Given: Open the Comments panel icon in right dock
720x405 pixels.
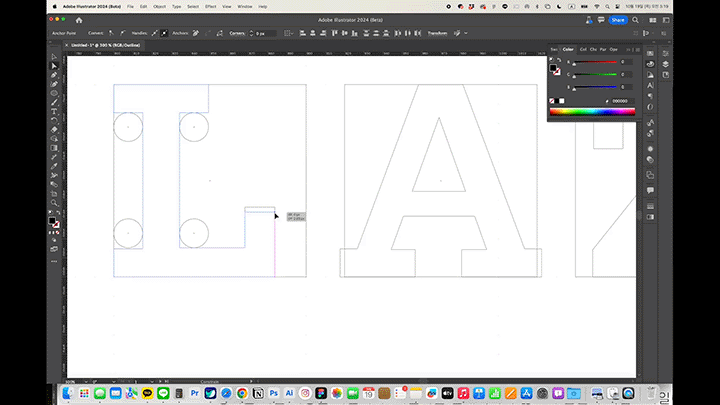Looking at the screenshot, I should [x=650, y=190].
